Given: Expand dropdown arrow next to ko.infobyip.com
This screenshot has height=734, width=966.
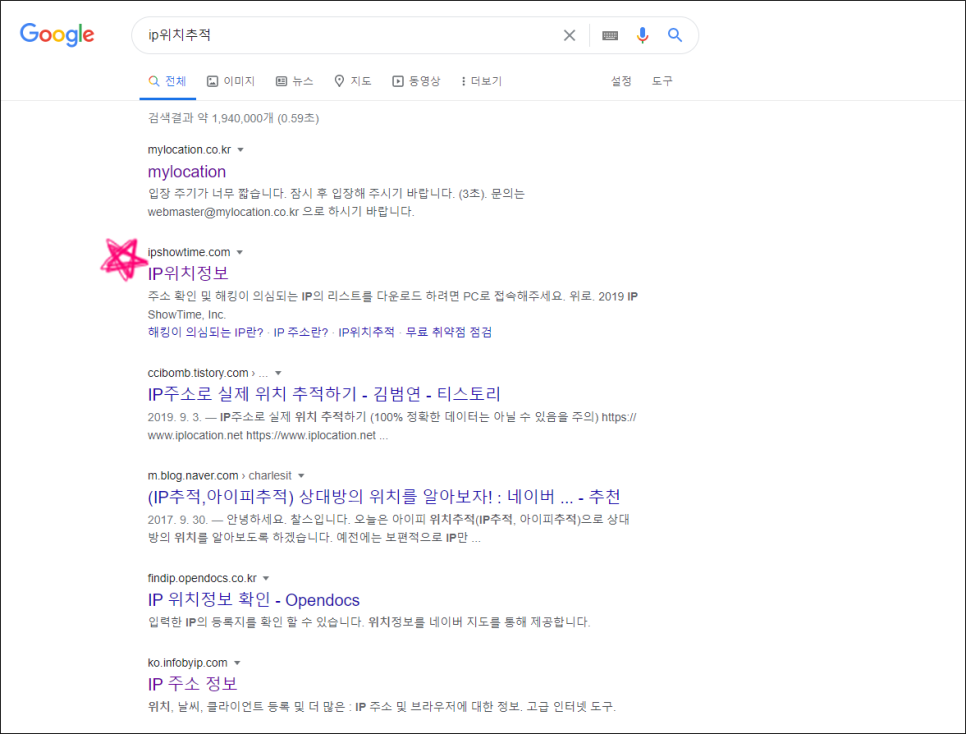Looking at the screenshot, I should coord(237,663).
